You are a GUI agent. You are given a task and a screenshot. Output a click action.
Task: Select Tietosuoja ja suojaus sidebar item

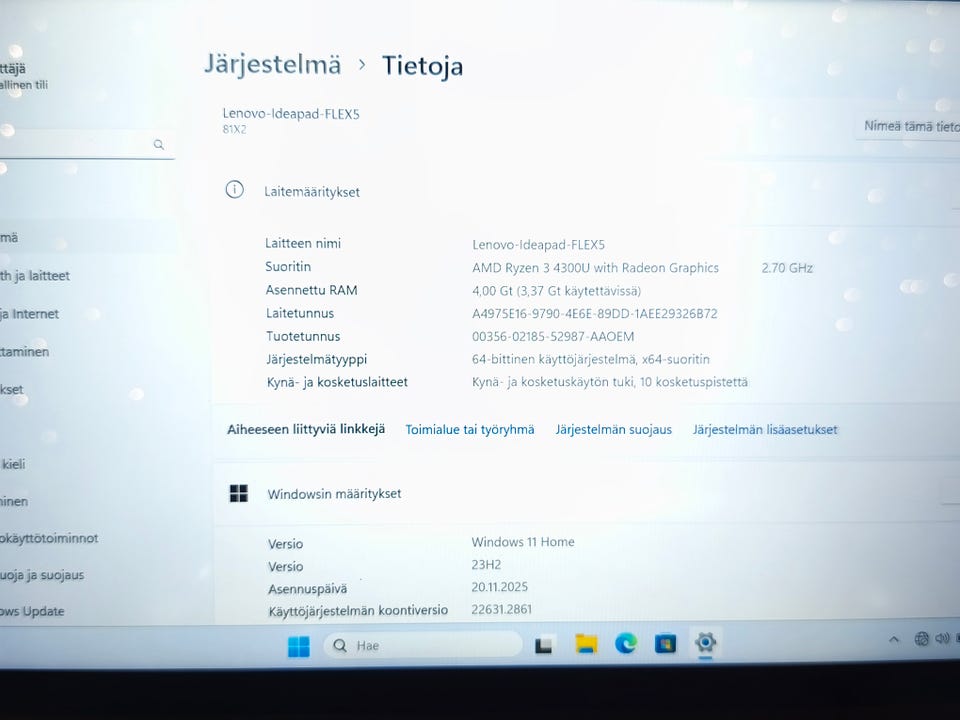point(42,575)
